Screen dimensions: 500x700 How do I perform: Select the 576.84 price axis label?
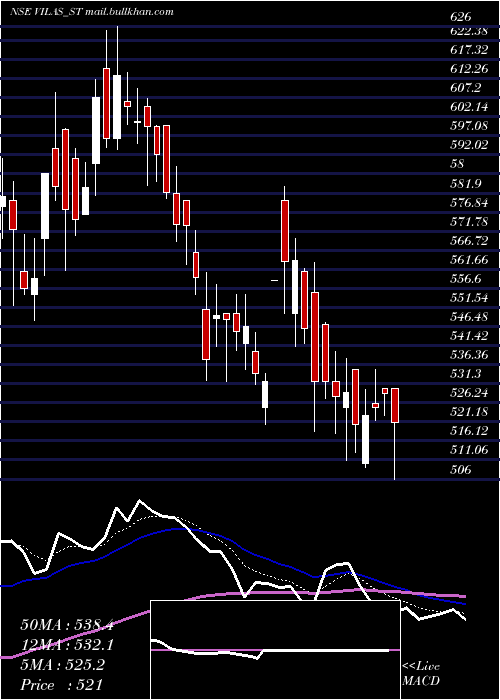coord(469,203)
